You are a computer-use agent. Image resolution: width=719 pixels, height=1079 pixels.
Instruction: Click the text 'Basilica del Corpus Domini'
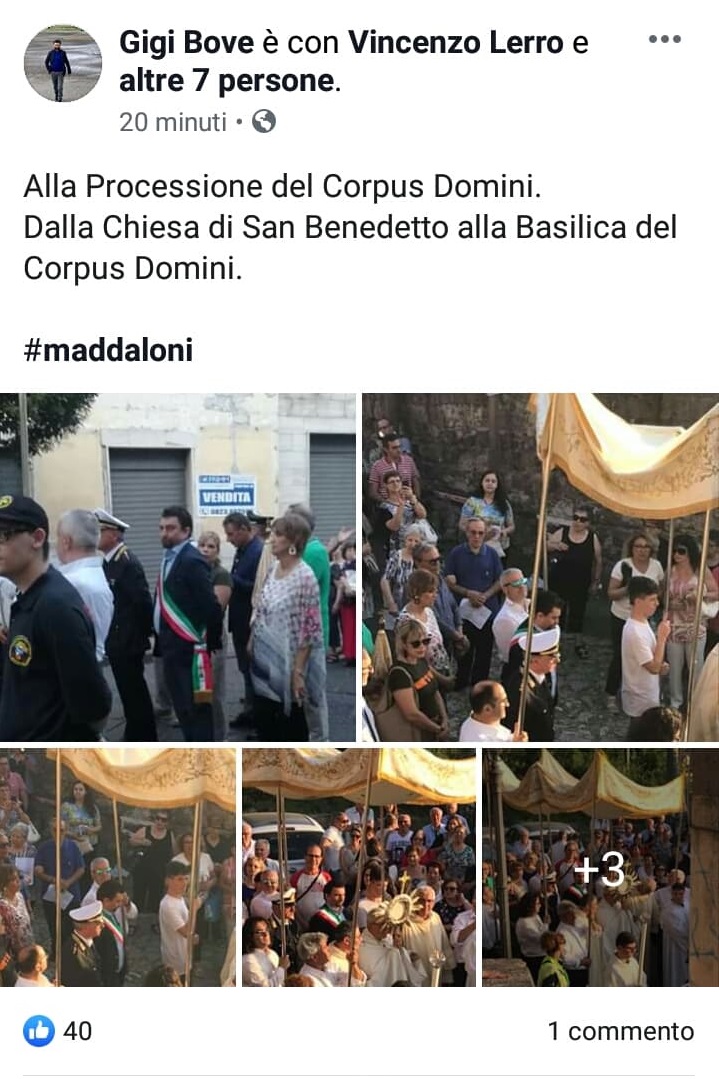click(x=351, y=248)
